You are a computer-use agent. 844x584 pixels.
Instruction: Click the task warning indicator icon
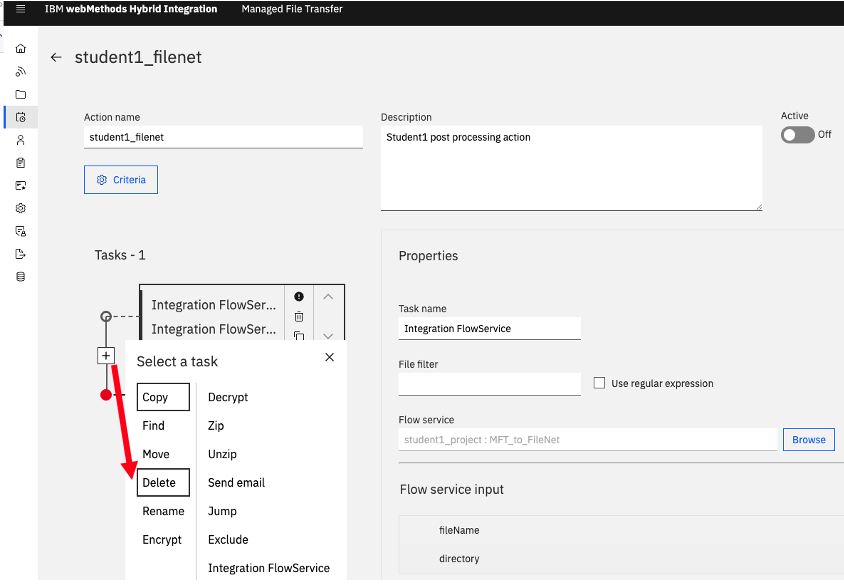point(299,297)
